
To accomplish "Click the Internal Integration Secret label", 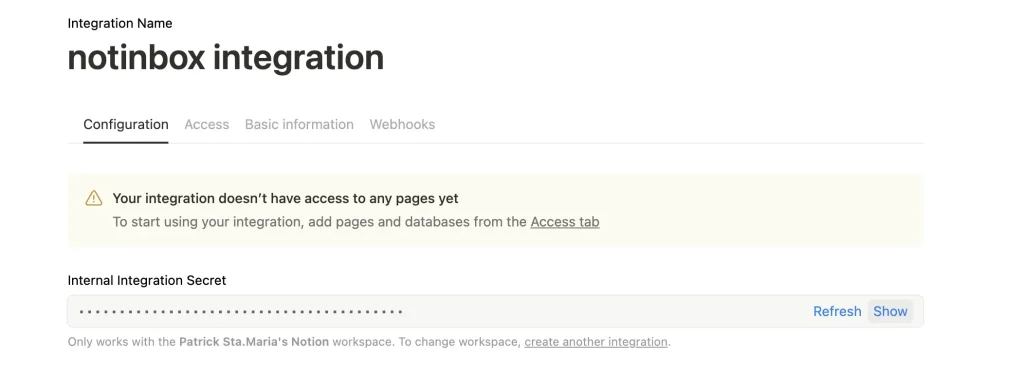I will (x=146, y=280).
